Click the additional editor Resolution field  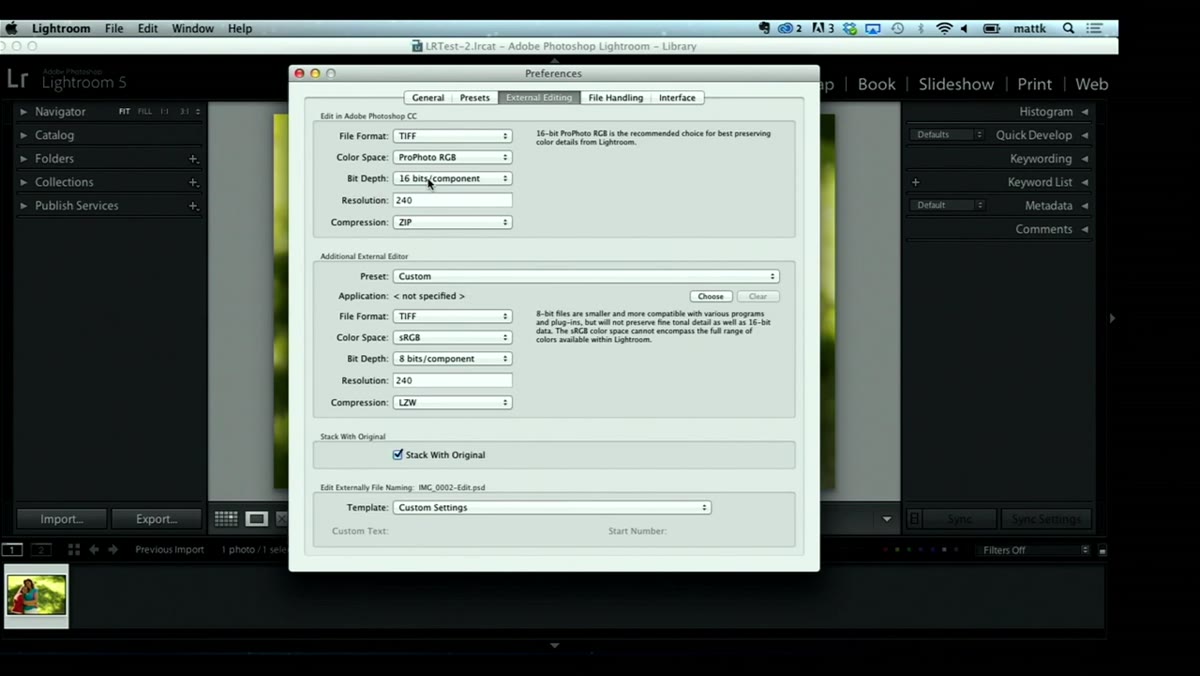pyautogui.click(x=452, y=381)
